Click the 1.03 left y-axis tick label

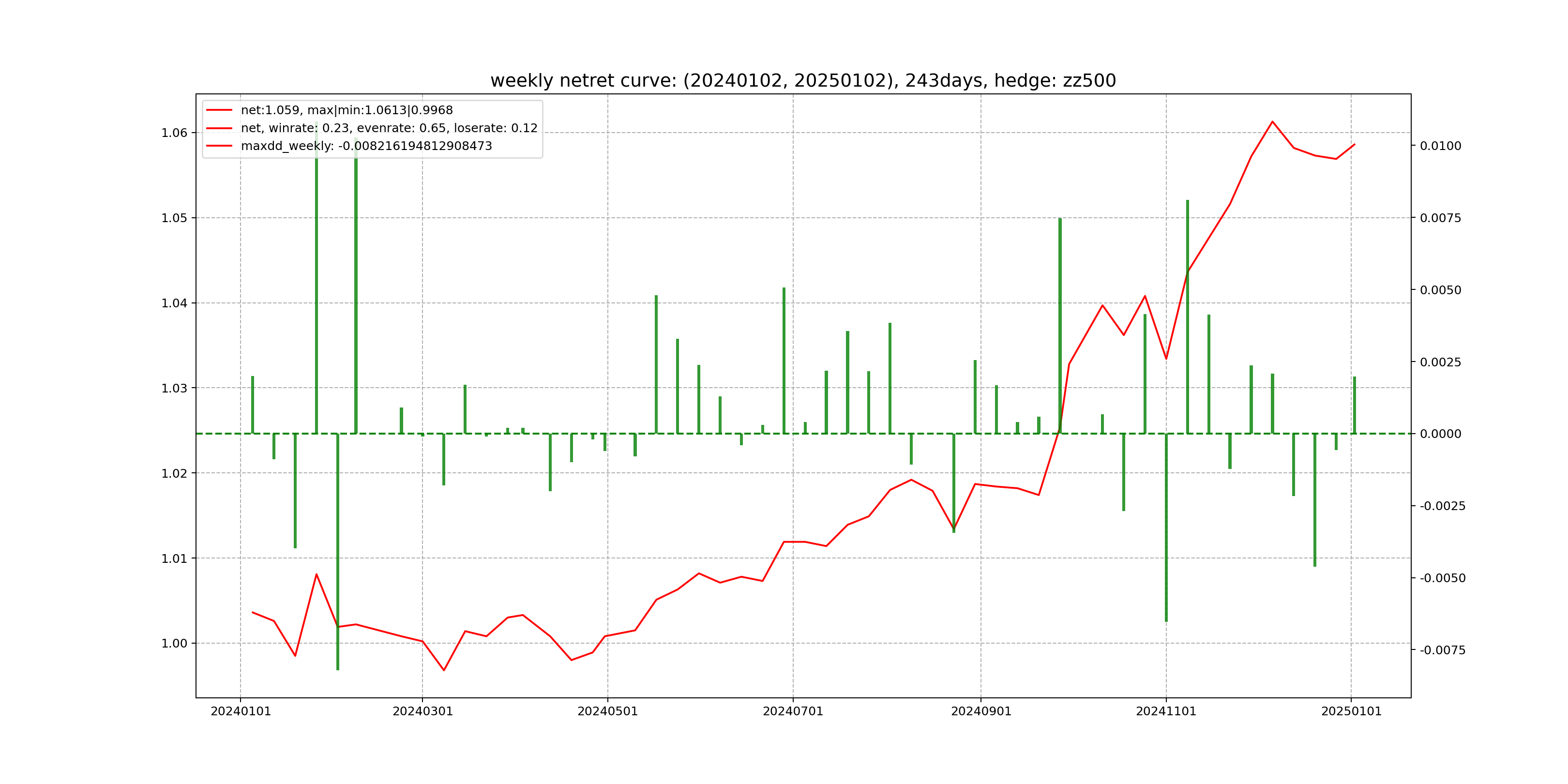click(174, 388)
